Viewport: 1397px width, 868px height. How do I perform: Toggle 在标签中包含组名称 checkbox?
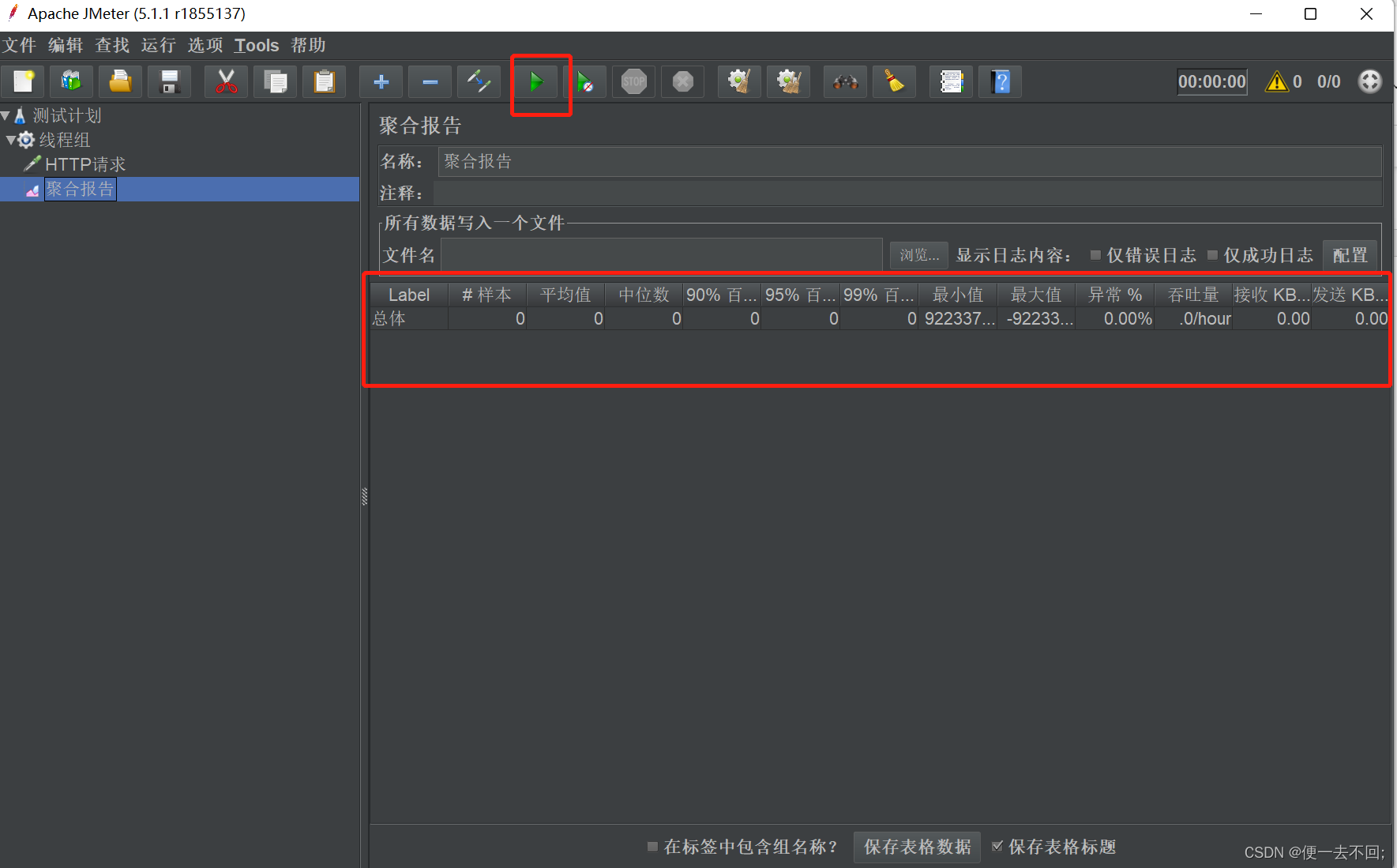652,846
